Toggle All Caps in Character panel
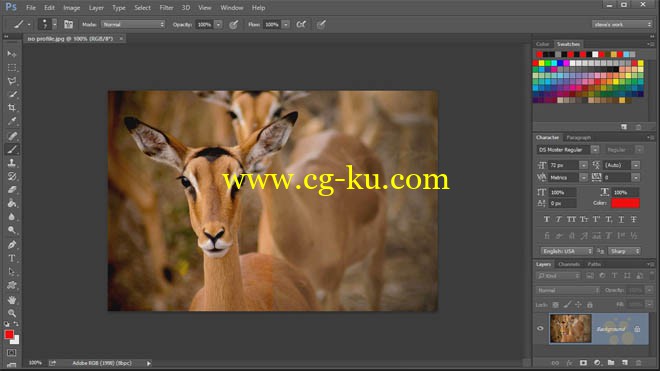Image resolution: width=660 pixels, height=371 pixels. click(x=571, y=219)
